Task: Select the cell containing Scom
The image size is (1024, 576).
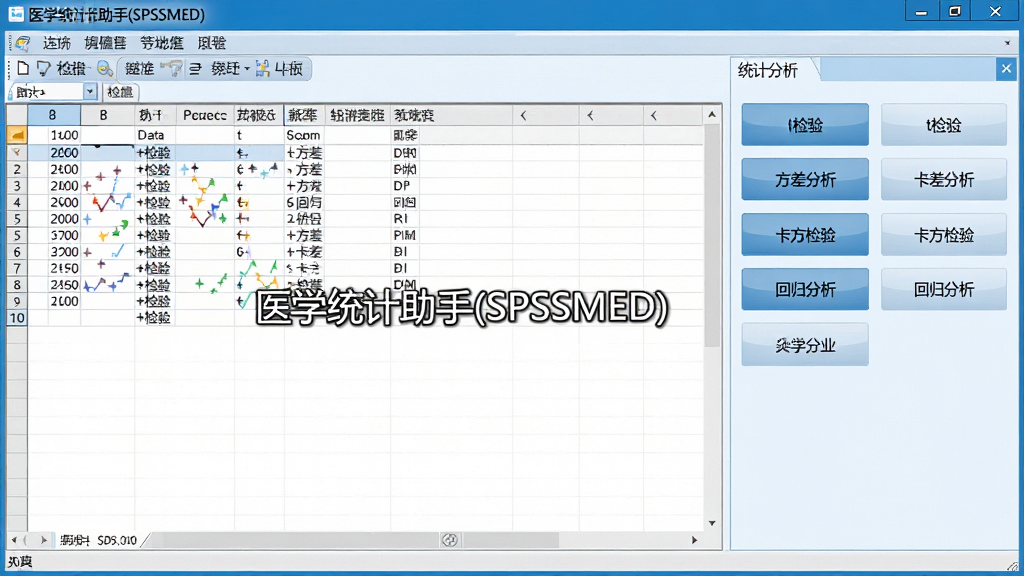Action: click(x=304, y=135)
